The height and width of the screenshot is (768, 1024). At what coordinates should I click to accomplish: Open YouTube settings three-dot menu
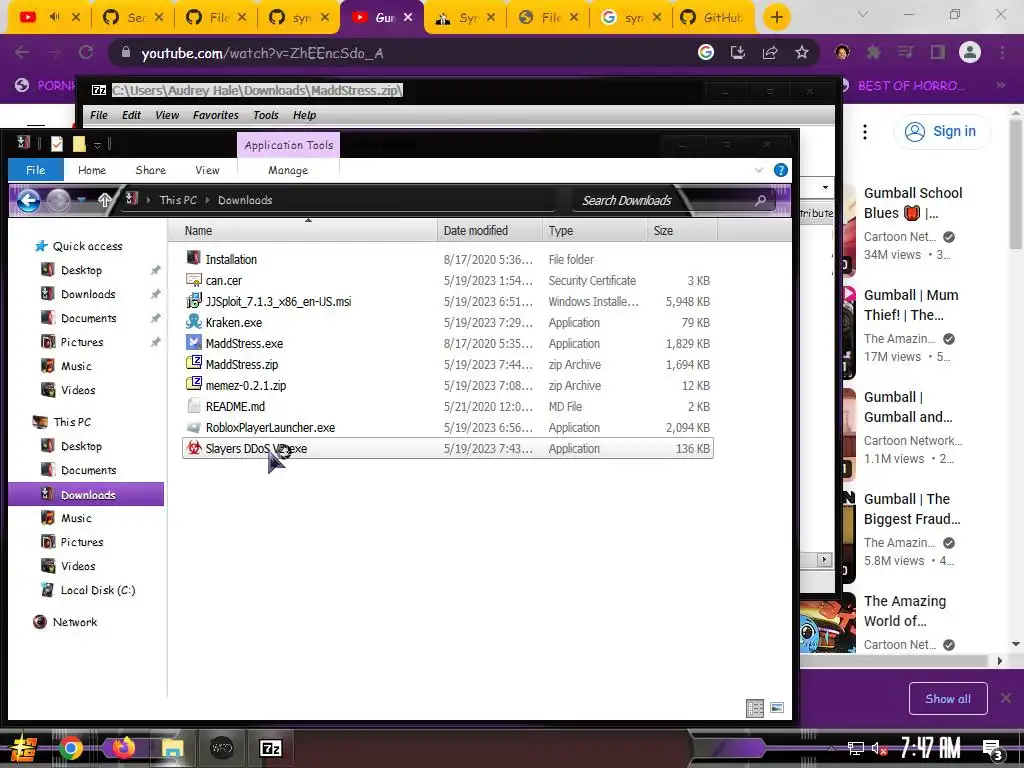pos(865,132)
